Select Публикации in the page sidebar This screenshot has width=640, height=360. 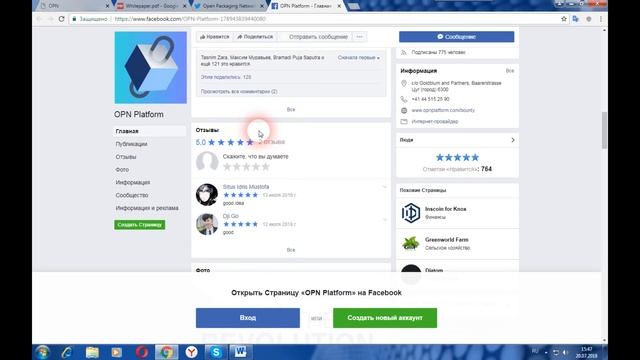point(131,144)
